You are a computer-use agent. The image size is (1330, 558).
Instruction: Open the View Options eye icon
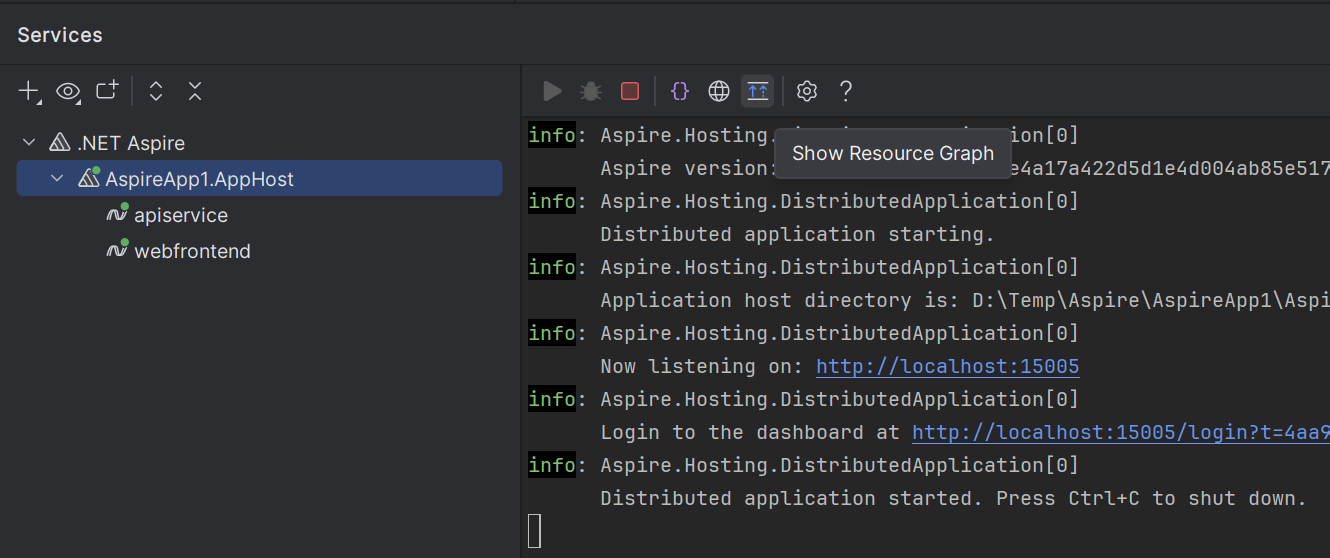(x=68, y=92)
